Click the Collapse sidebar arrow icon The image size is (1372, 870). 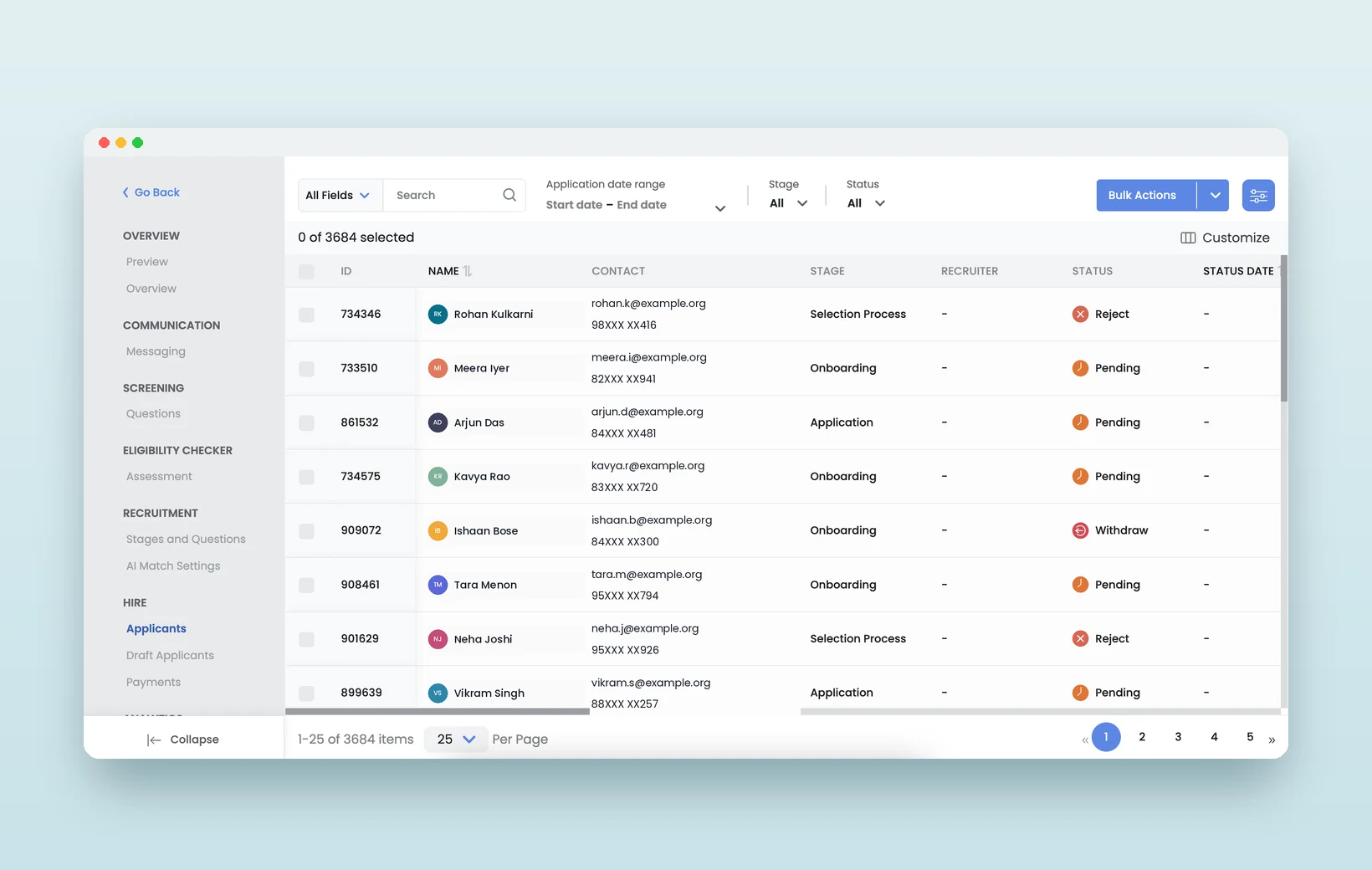154,739
